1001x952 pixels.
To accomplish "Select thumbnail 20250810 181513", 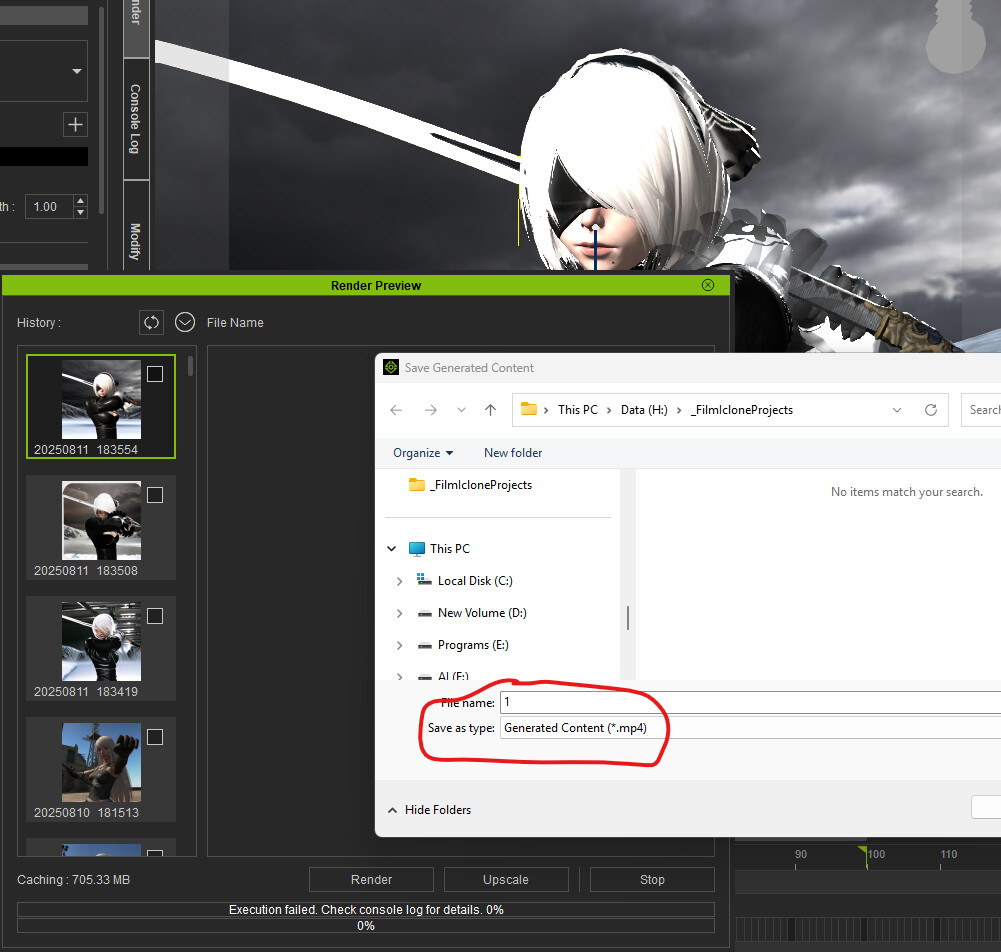I will coord(101,762).
